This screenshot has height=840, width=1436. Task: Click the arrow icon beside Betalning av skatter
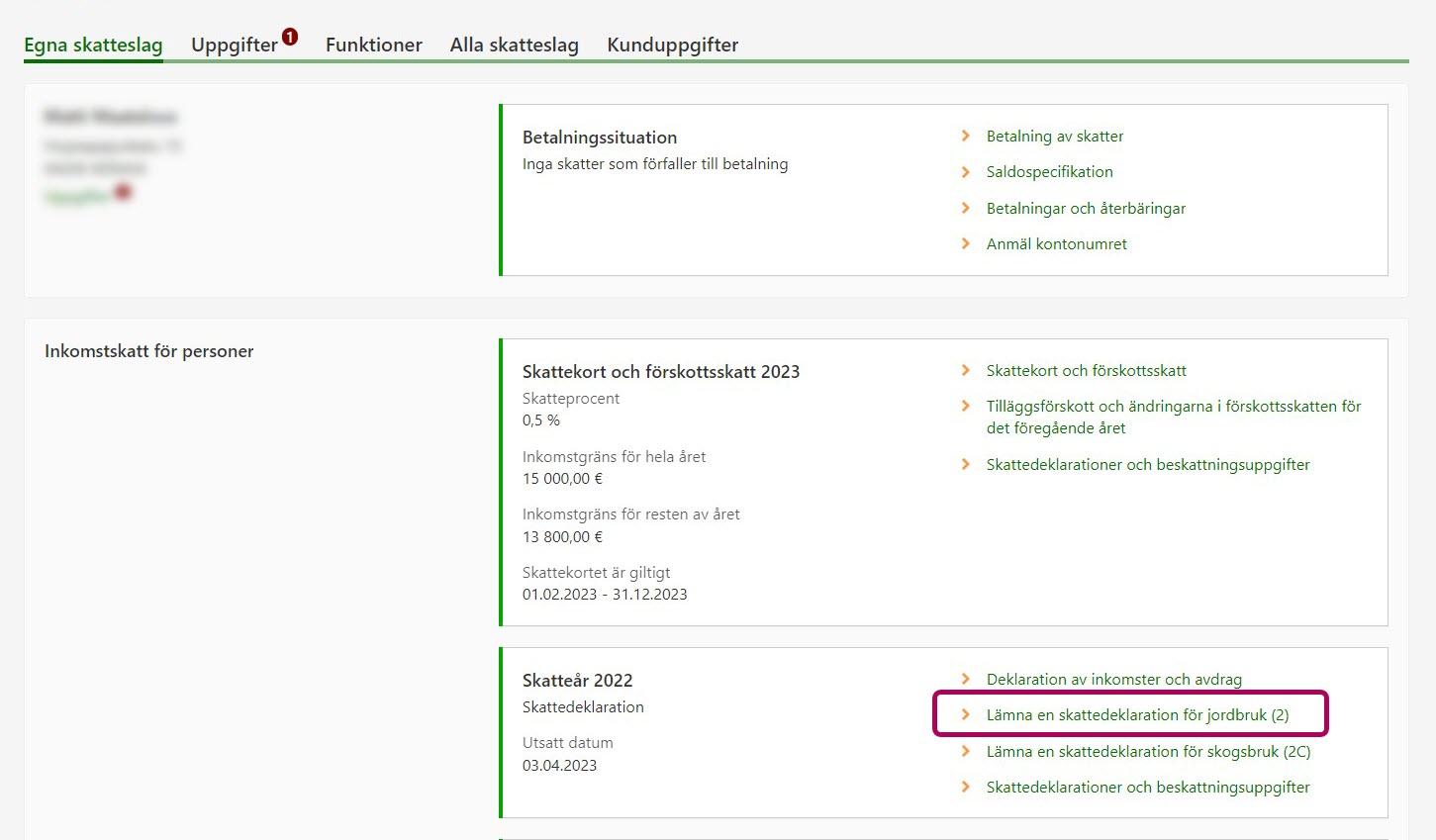point(966,137)
